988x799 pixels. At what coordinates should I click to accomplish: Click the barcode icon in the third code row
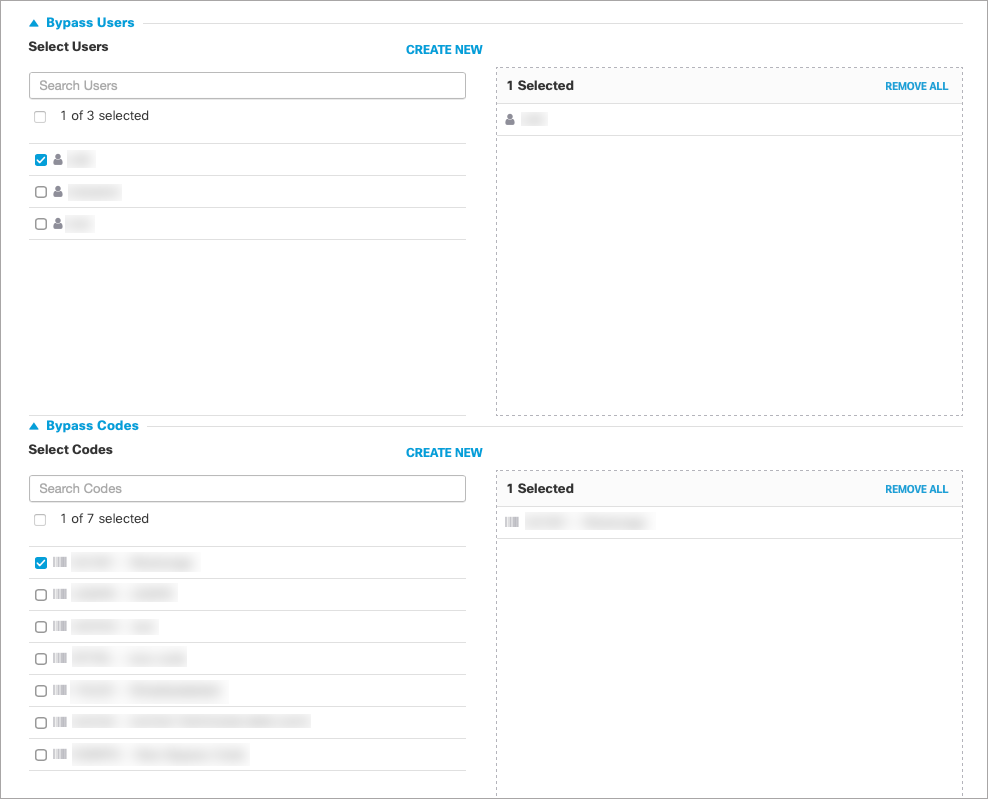coord(60,626)
